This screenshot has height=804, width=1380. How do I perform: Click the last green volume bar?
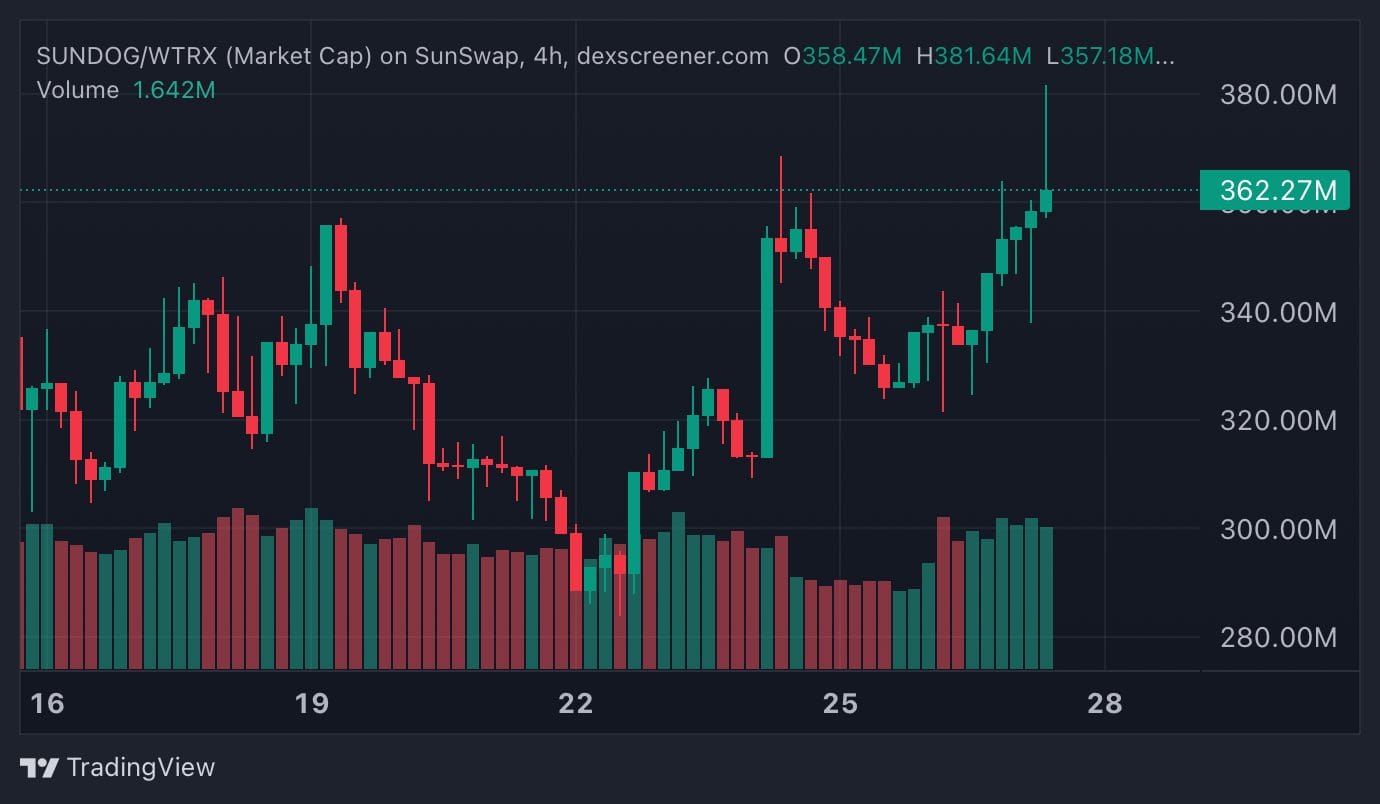(x=1046, y=598)
